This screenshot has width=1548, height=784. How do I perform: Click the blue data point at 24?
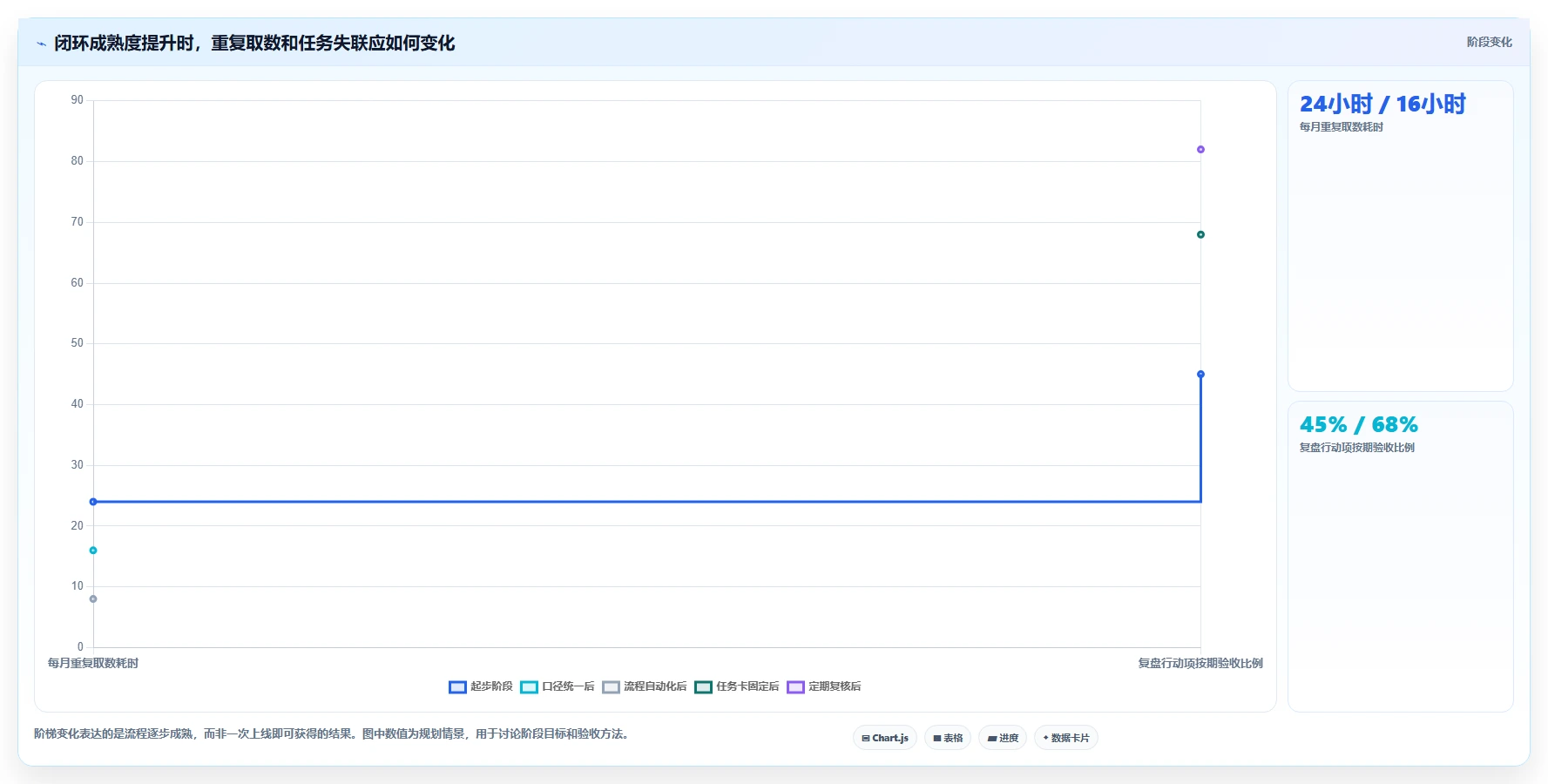tap(93, 502)
